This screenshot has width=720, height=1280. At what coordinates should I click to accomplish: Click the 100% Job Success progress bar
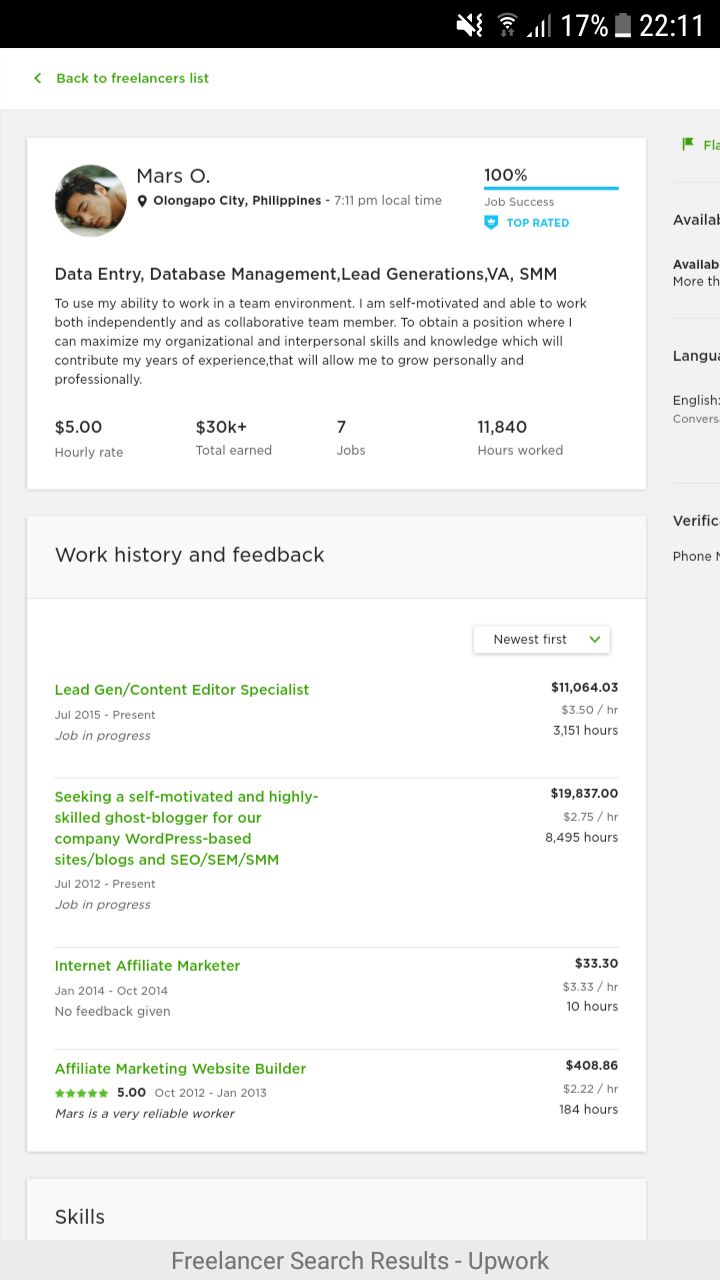tap(551, 188)
